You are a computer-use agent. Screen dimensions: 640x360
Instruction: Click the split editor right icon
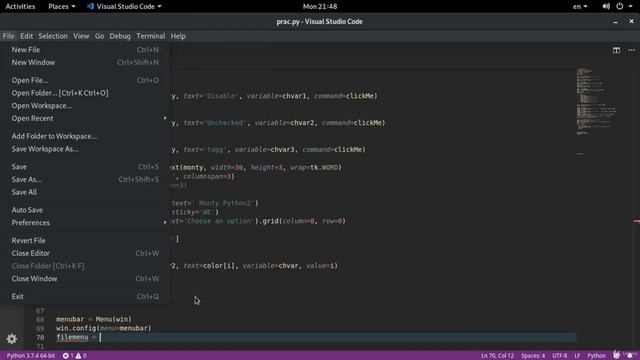(x=616, y=50)
